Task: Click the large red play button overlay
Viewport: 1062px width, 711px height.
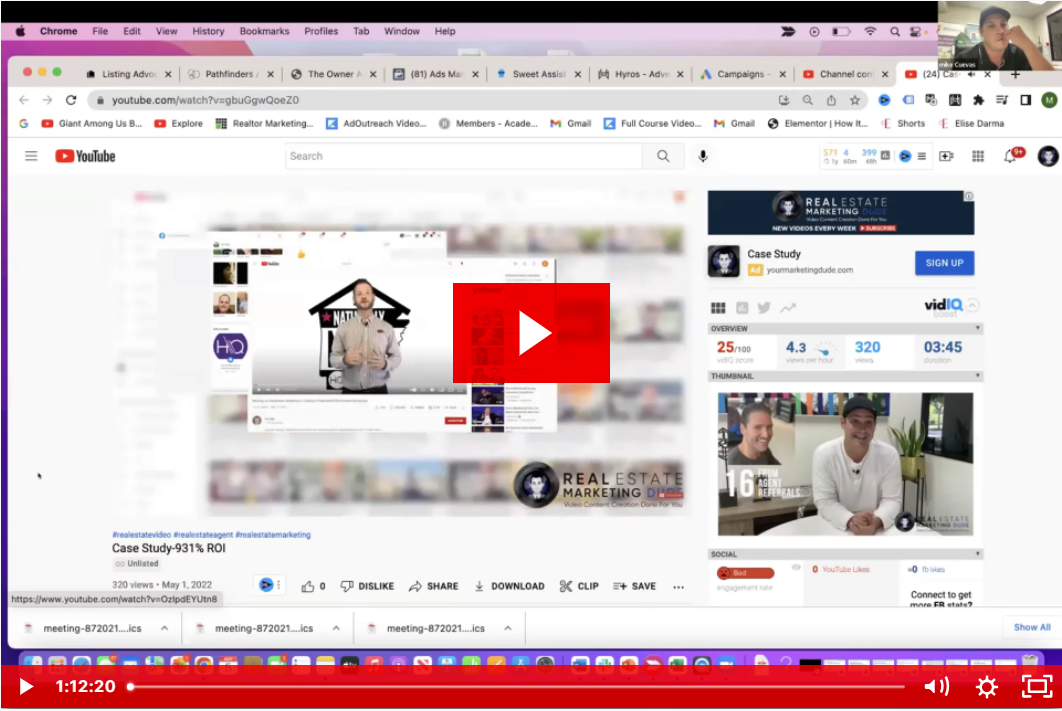Action: tap(531, 333)
